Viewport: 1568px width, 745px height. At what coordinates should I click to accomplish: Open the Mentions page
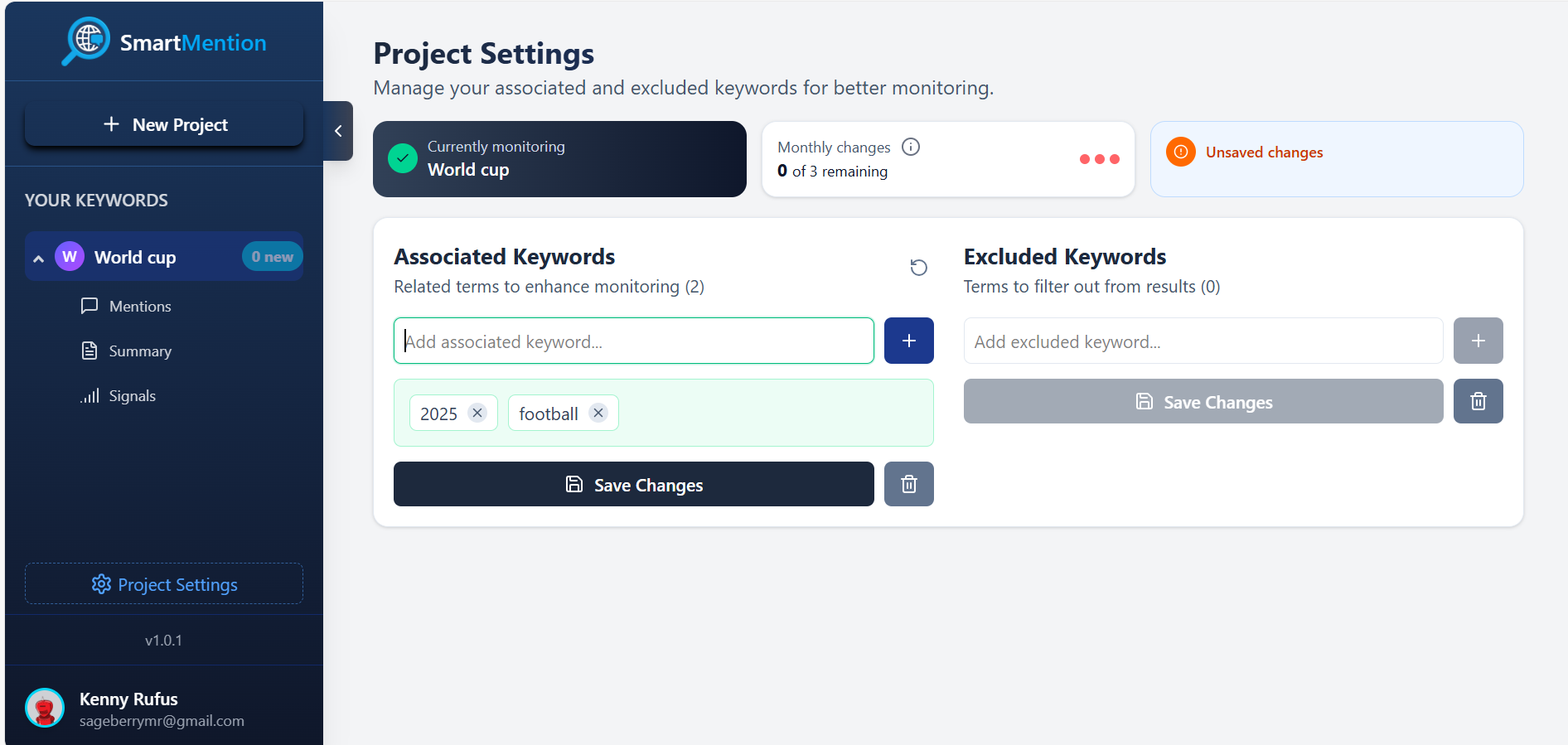coord(139,307)
